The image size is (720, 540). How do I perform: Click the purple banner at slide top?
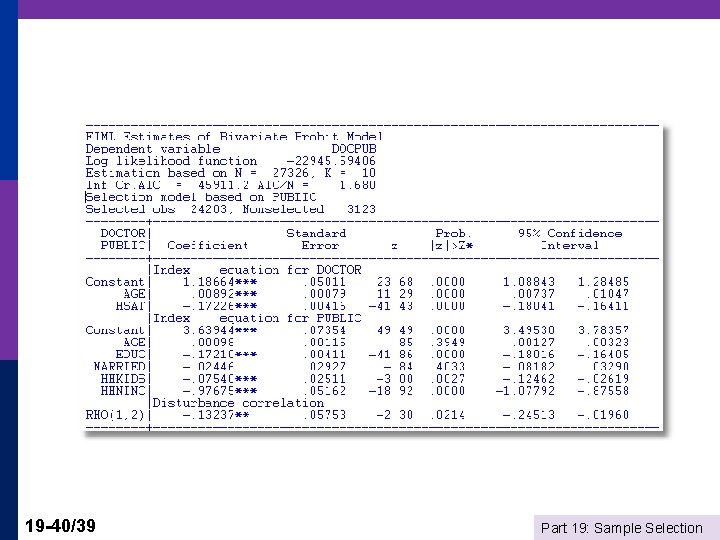pos(369,9)
